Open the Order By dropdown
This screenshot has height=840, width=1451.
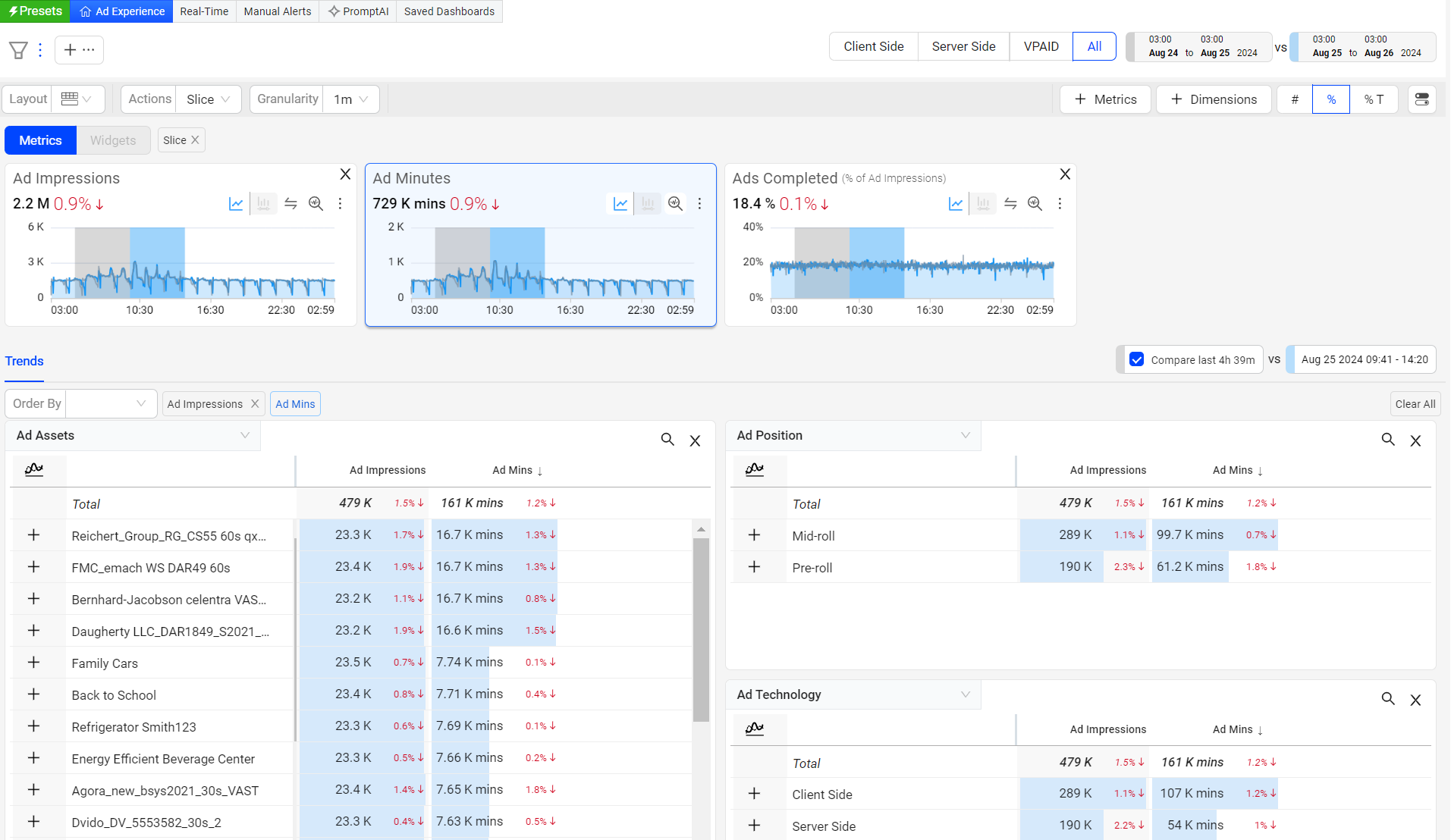click(x=111, y=404)
